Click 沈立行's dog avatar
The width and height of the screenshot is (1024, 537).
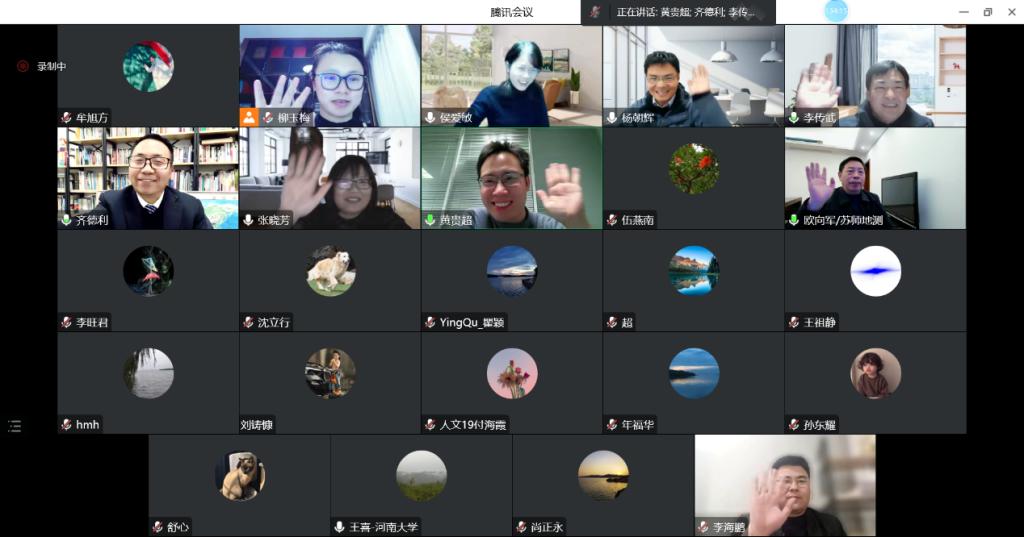coord(330,271)
